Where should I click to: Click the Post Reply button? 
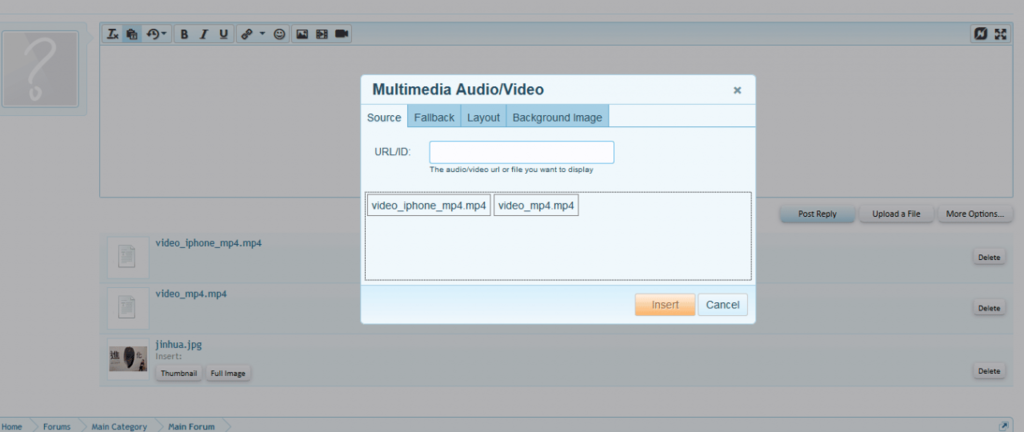(x=817, y=214)
